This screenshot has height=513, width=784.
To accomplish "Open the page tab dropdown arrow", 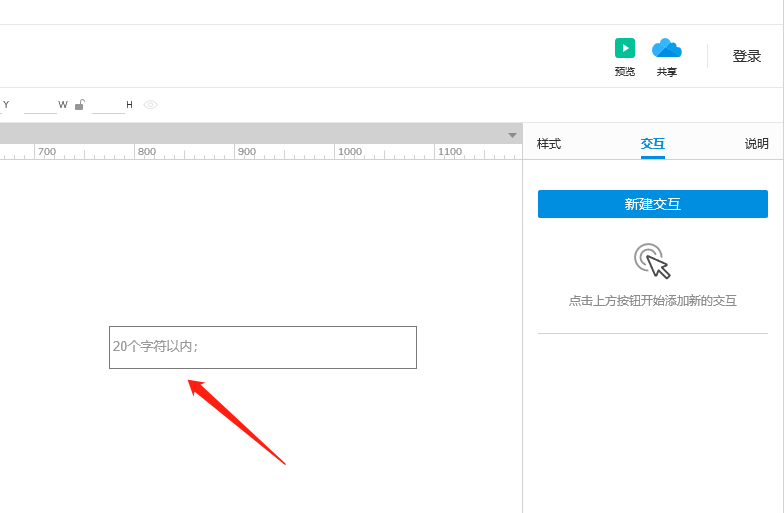I will pyautogui.click(x=512, y=135).
